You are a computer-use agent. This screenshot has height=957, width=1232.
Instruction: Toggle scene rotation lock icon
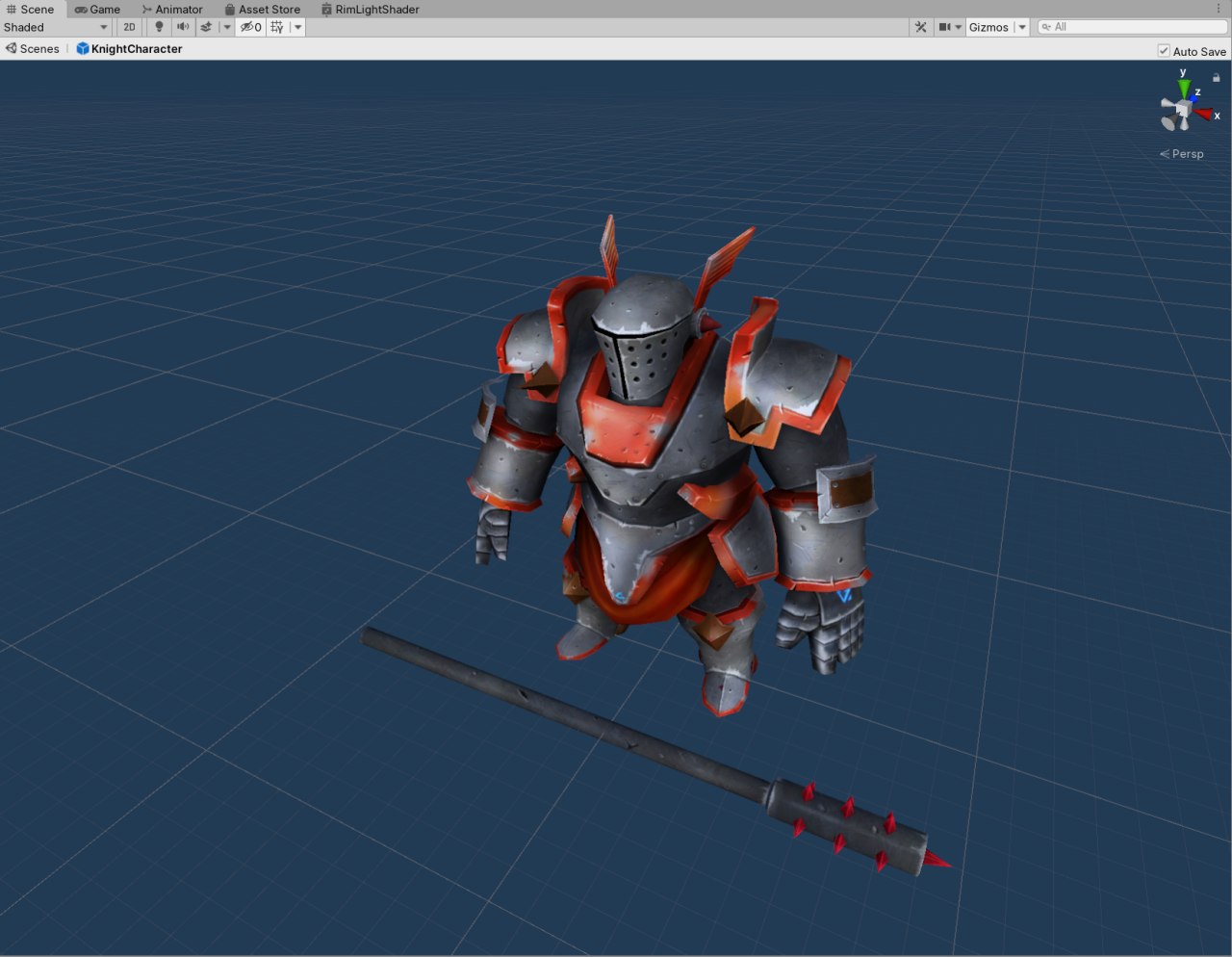click(1216, 78)
